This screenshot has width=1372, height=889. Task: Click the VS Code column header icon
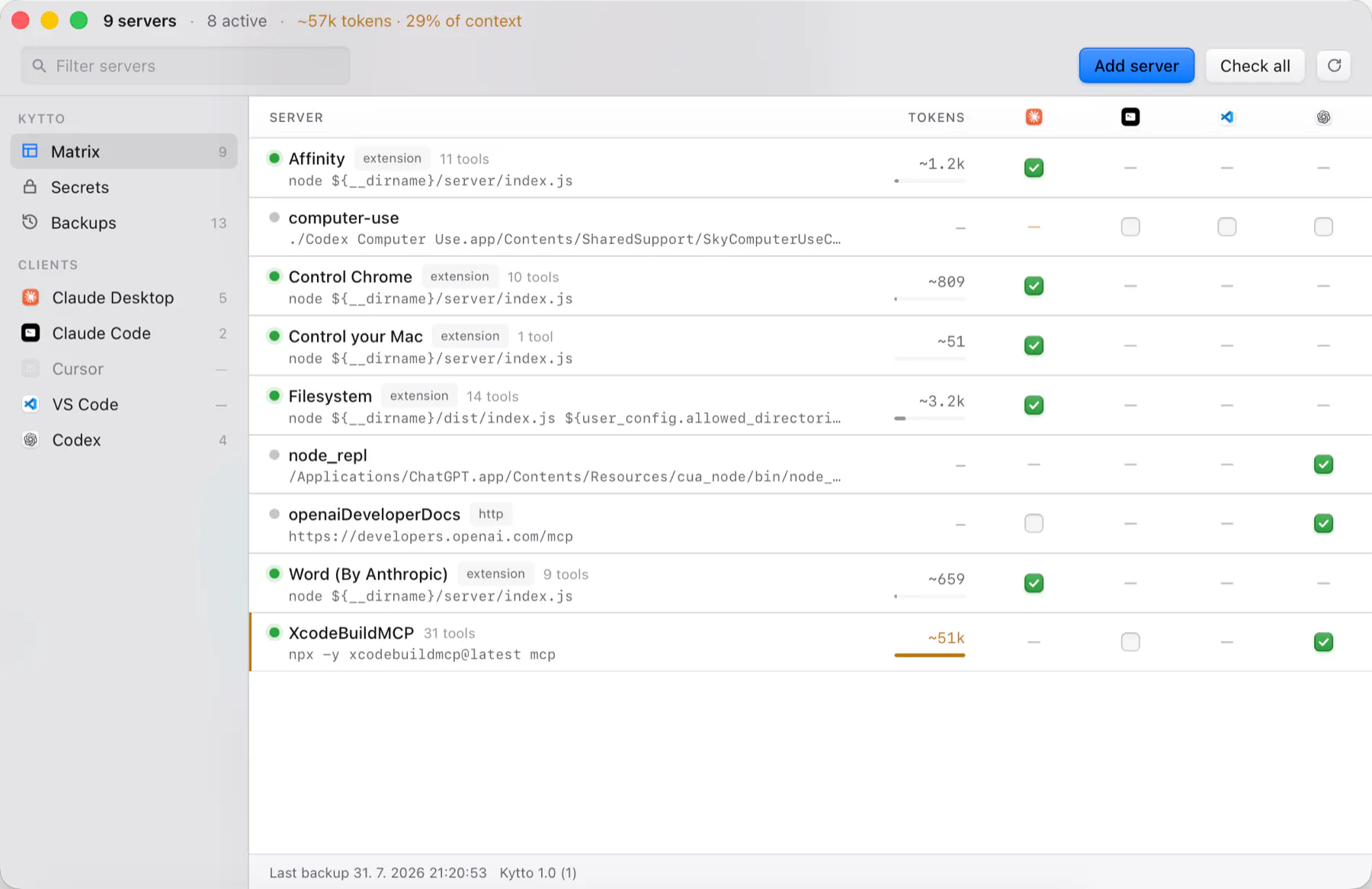pyautogui.click(x=1226, y=117)
